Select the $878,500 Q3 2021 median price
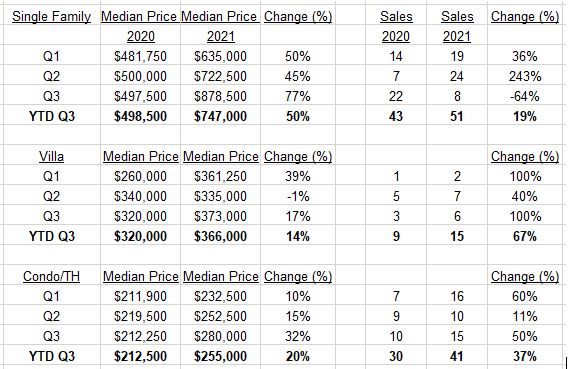 pyautogui.click(x=220, y=96)
